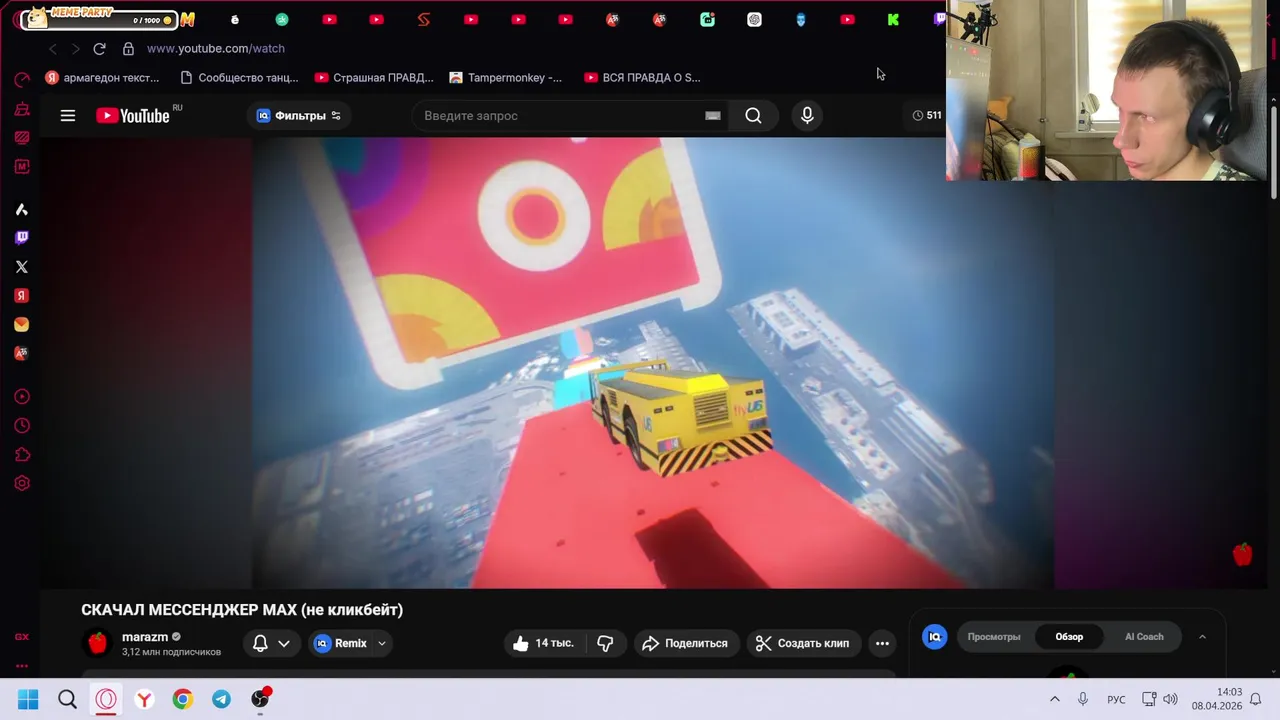Image resolution: width=1280 pixels, height=720 pixels.
Task: Open the orange mail sidebar icon
Action: [22, 325]
